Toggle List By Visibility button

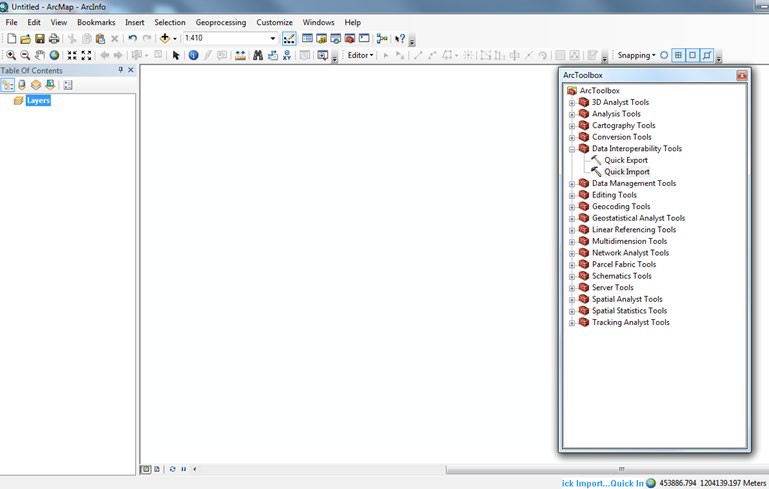pyautogui.click(x=36, y=85)
